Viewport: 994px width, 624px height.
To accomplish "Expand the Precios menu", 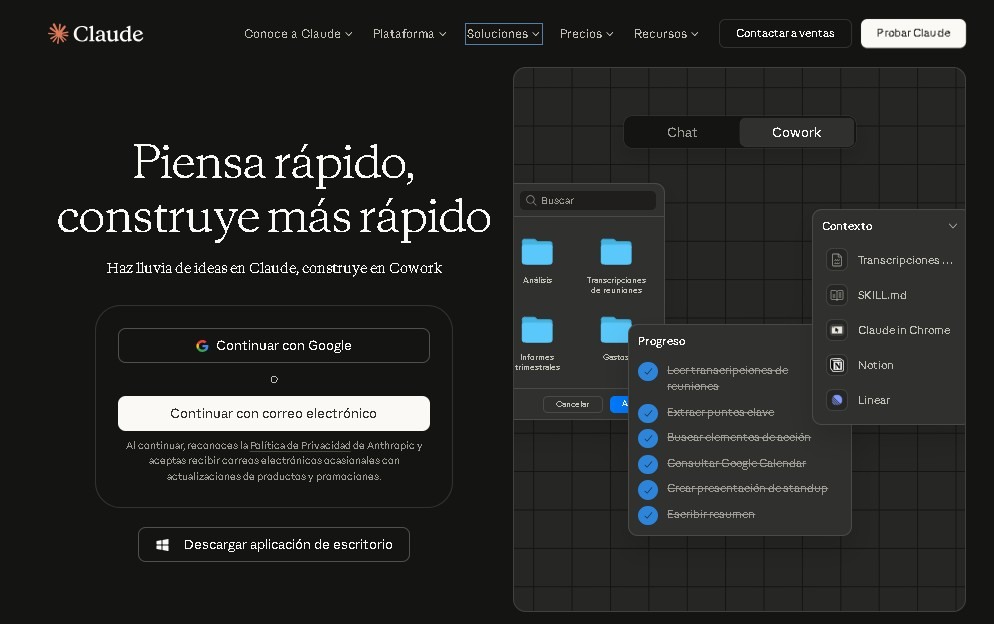I will click(x=586, y=33).
